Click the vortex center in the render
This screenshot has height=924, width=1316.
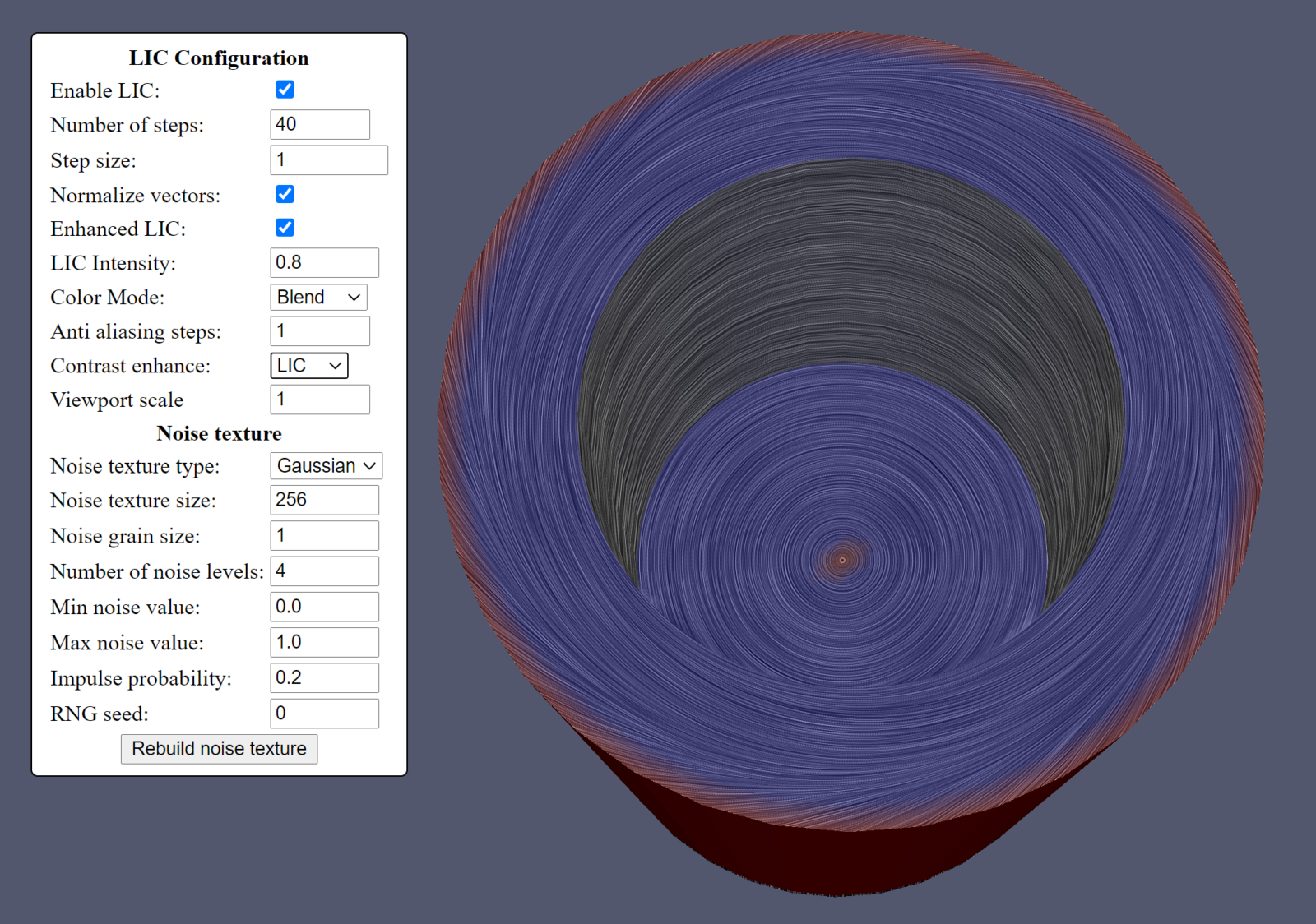click(842, 560)
